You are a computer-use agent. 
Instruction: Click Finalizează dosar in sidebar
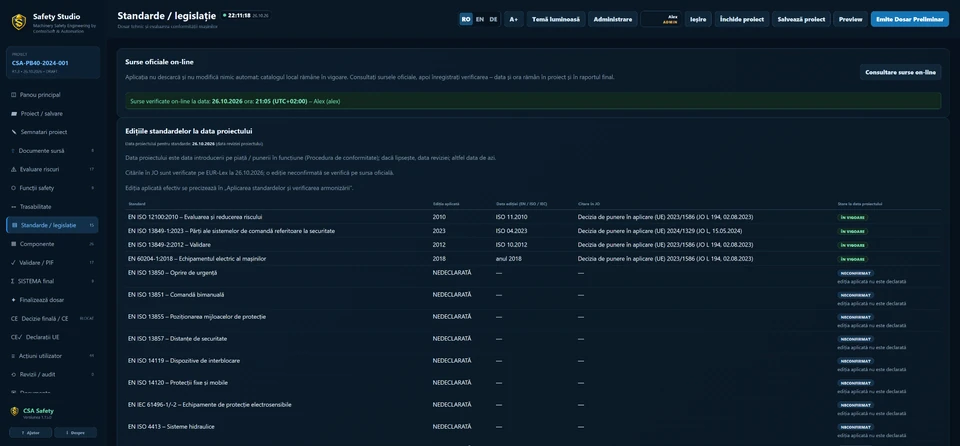coord(52,300)
